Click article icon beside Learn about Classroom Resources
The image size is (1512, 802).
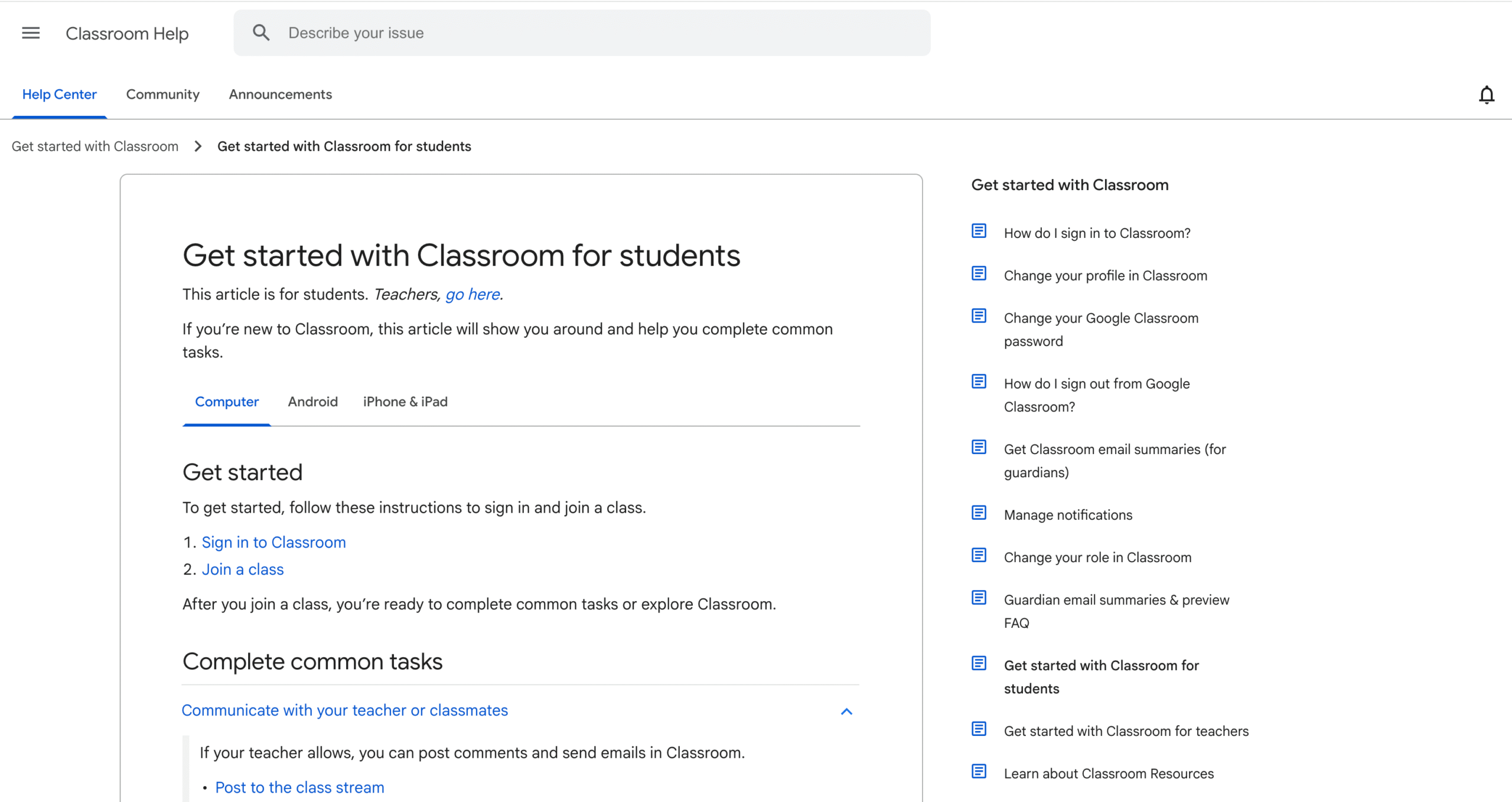pyautogui.click(x=979, y=771)
